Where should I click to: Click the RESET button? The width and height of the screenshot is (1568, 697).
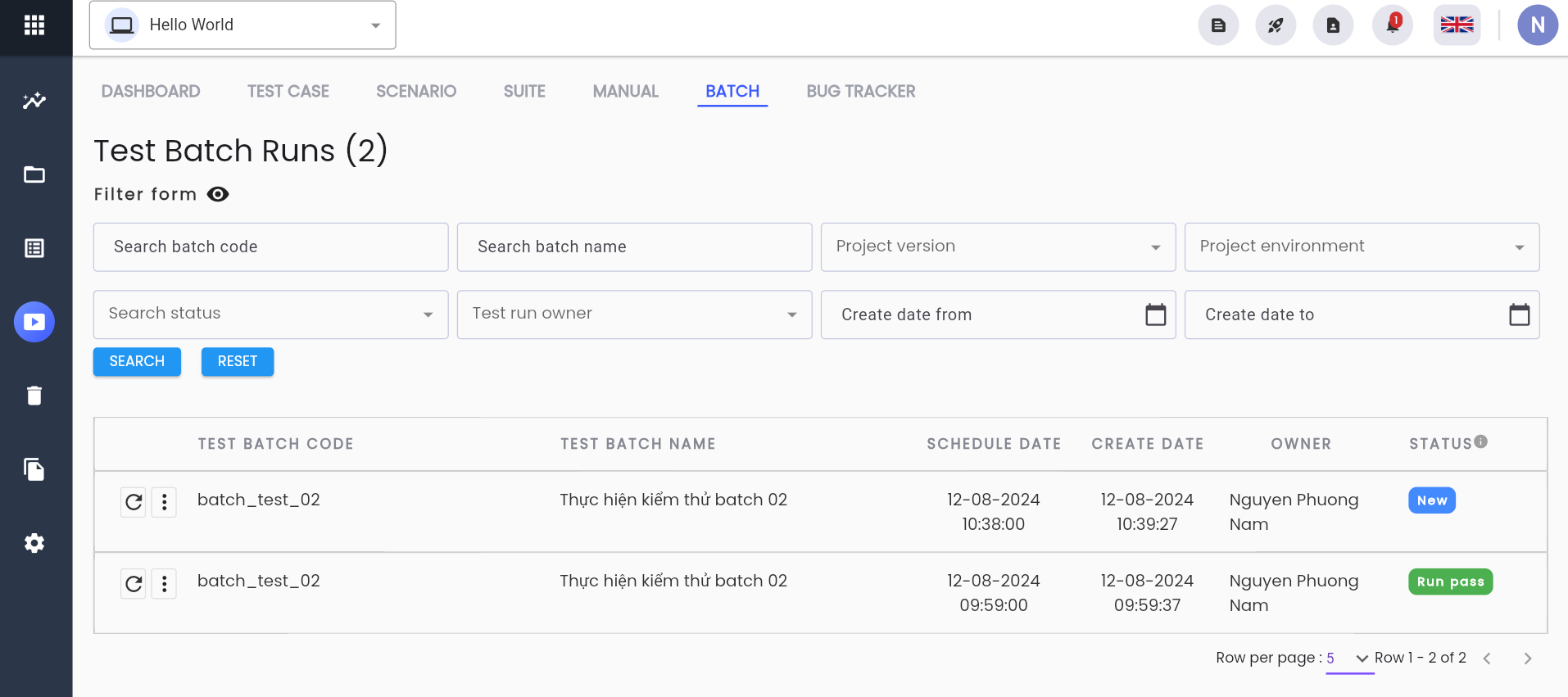pos(238,361)
